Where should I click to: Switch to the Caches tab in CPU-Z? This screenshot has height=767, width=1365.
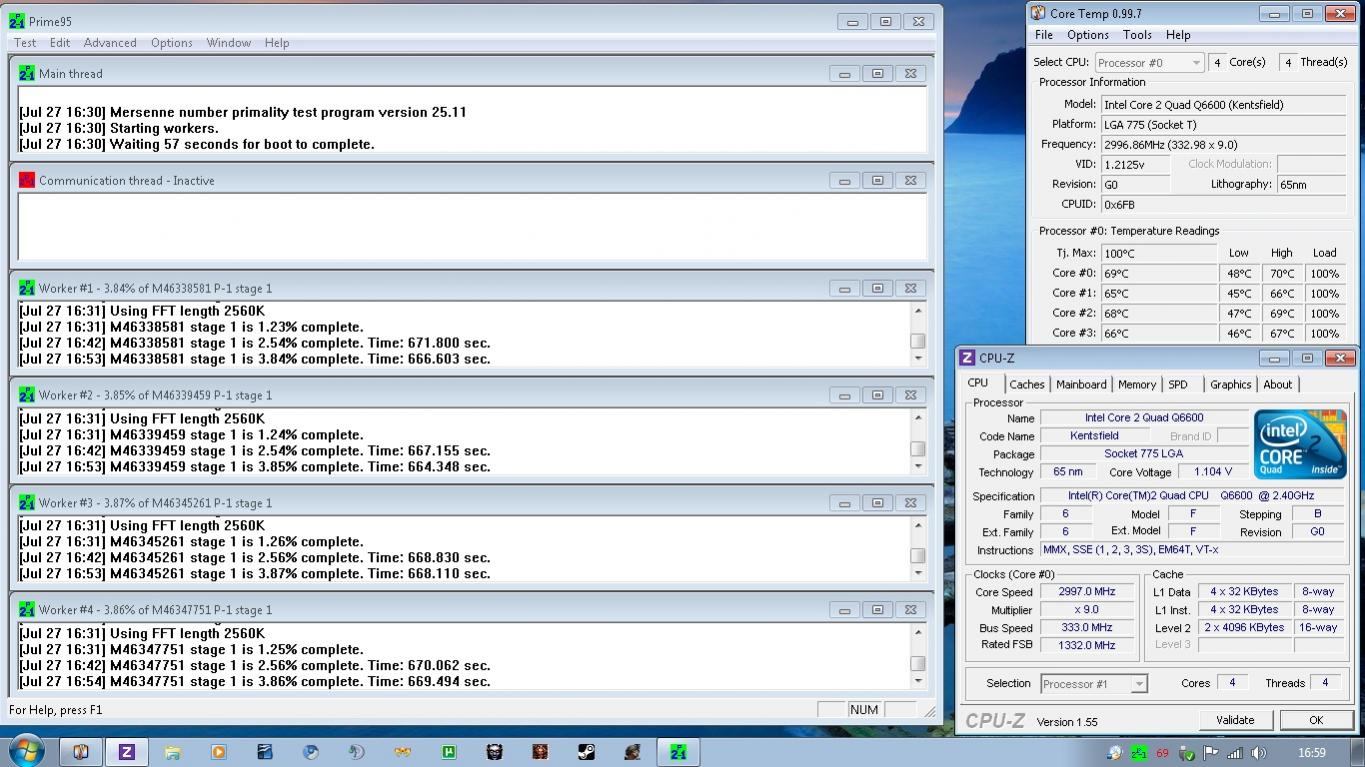click(1026, 385)
